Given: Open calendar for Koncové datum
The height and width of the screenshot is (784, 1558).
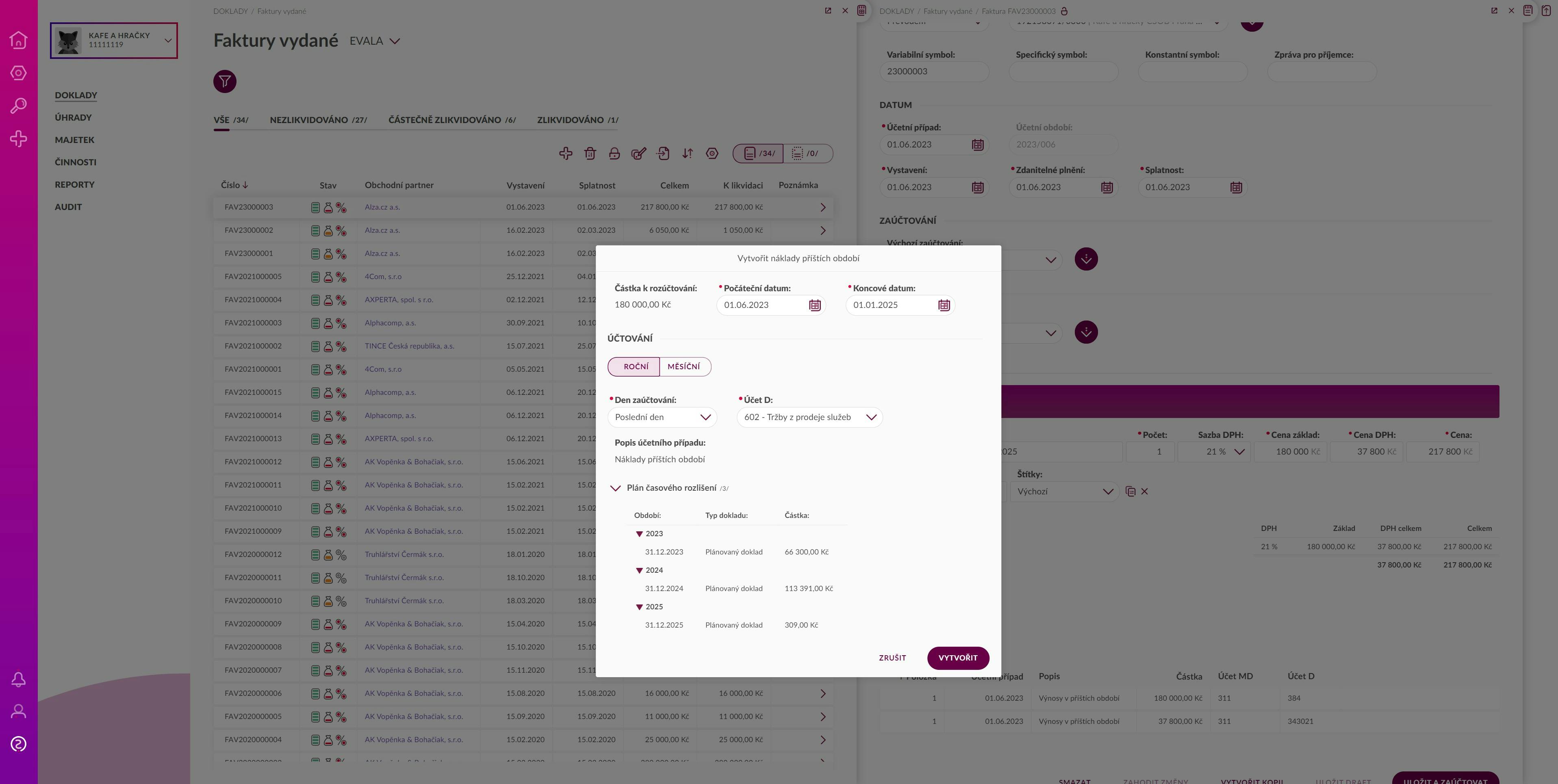Looking at the screenshot, I should pyautogui.click(x=944, y=305).
